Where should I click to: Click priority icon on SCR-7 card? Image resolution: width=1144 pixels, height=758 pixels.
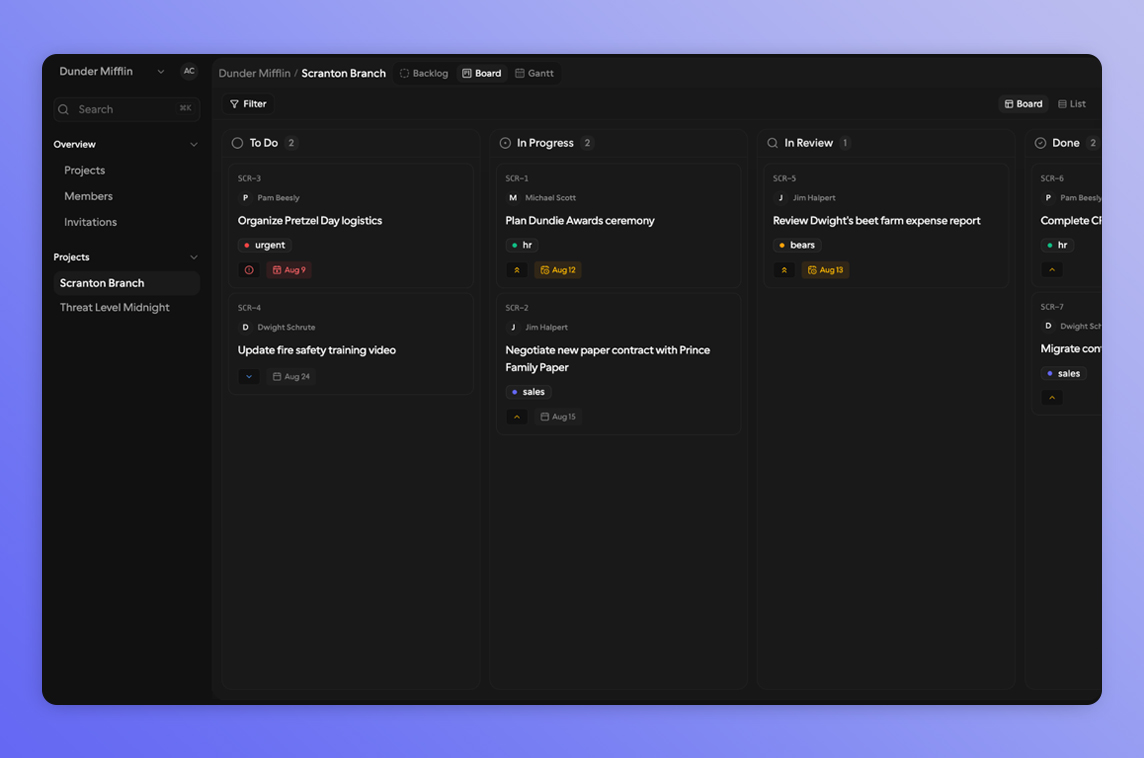coord(1052,398)
